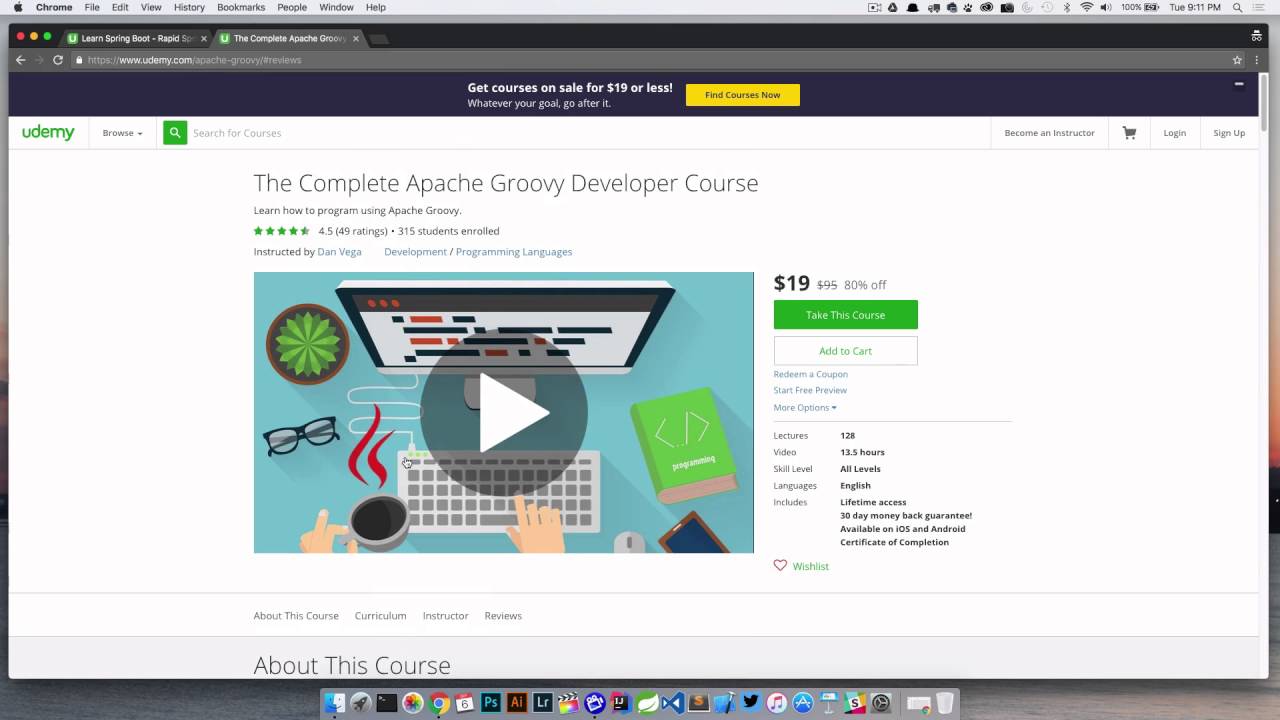Open Visual Studio Code in dock
This screenshot has width=1280, height=720.
pos(673,703)
